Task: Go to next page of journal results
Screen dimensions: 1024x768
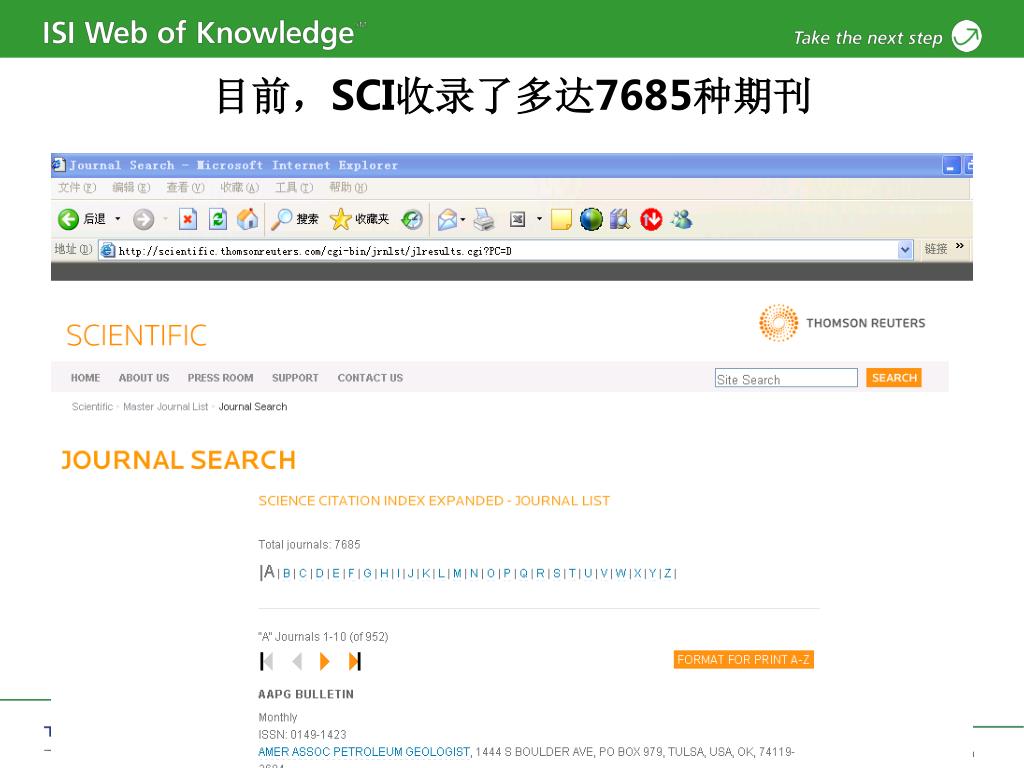Action: click(x=324, y=662)
